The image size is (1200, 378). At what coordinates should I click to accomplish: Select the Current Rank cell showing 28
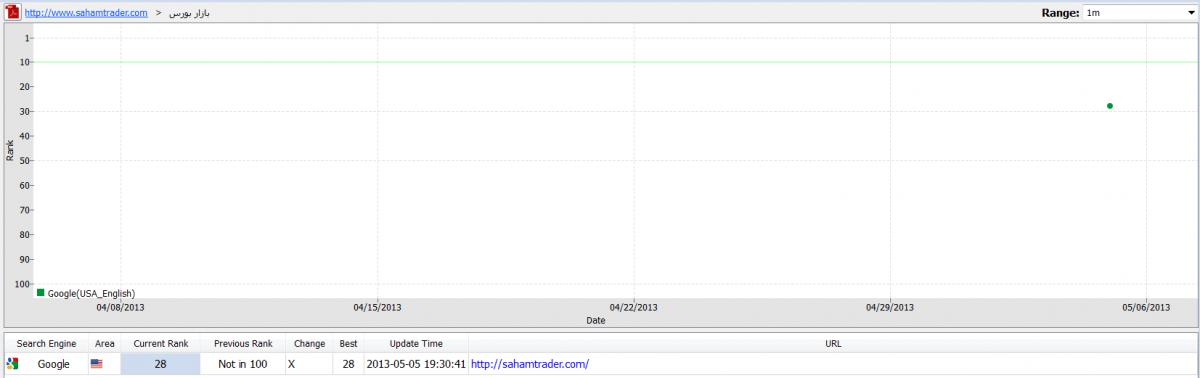tap(161, 364)
